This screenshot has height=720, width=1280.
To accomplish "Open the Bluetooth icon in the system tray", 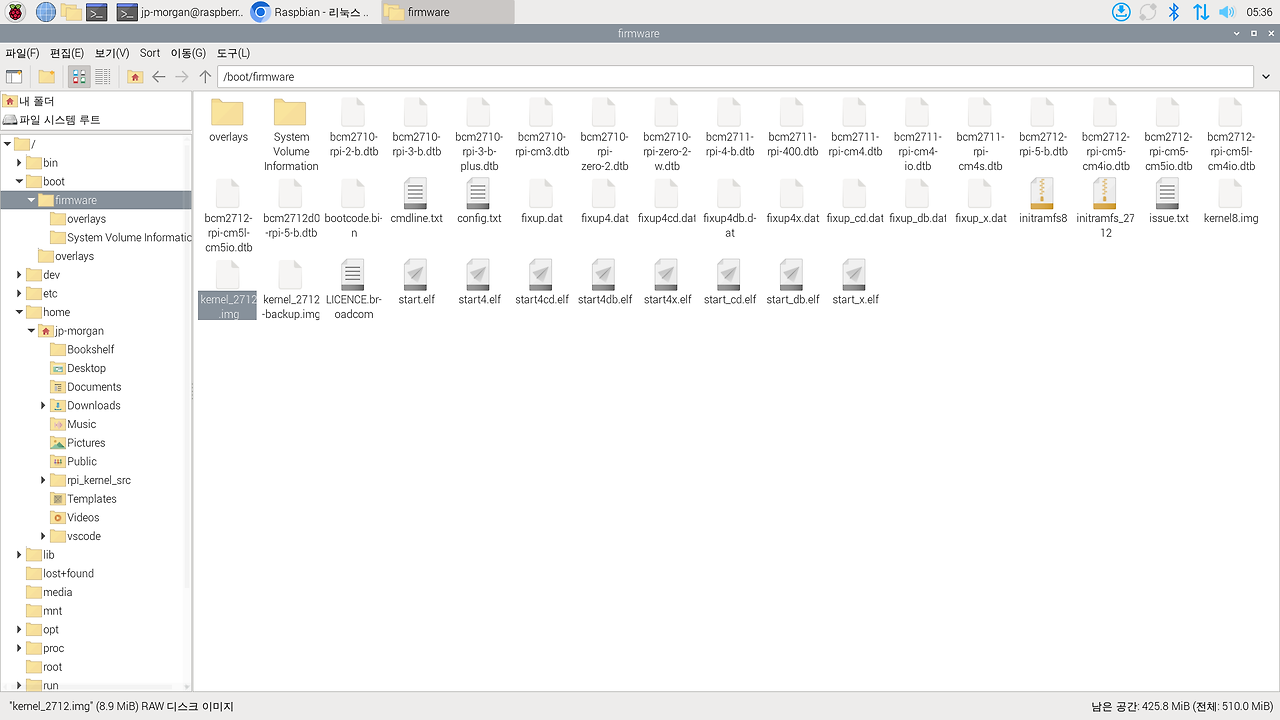I will coord(1174,11).
